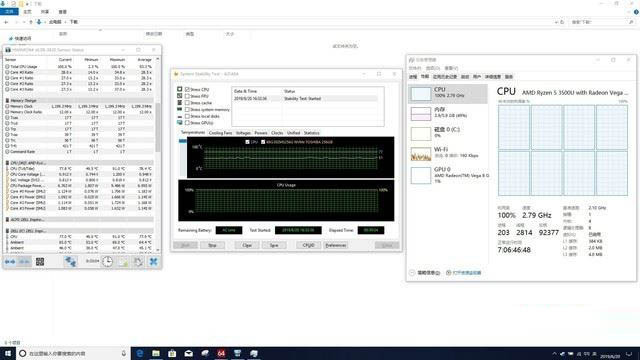Click Preferences button in stability test
This screenshot has height=360, width=640.
(x=336, y=245)
